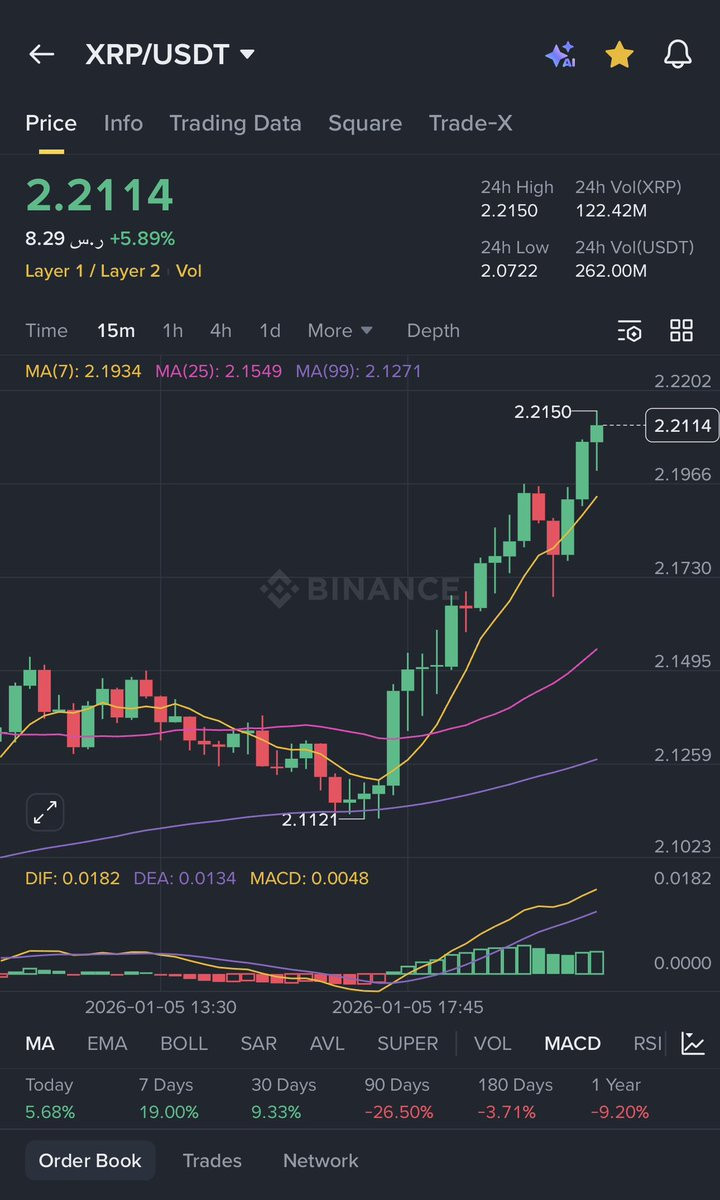Image resolution: width=720 pixels, height=1200 pixels.
Task: Toggle the VOL sub-indicator
Action: 492,1044
